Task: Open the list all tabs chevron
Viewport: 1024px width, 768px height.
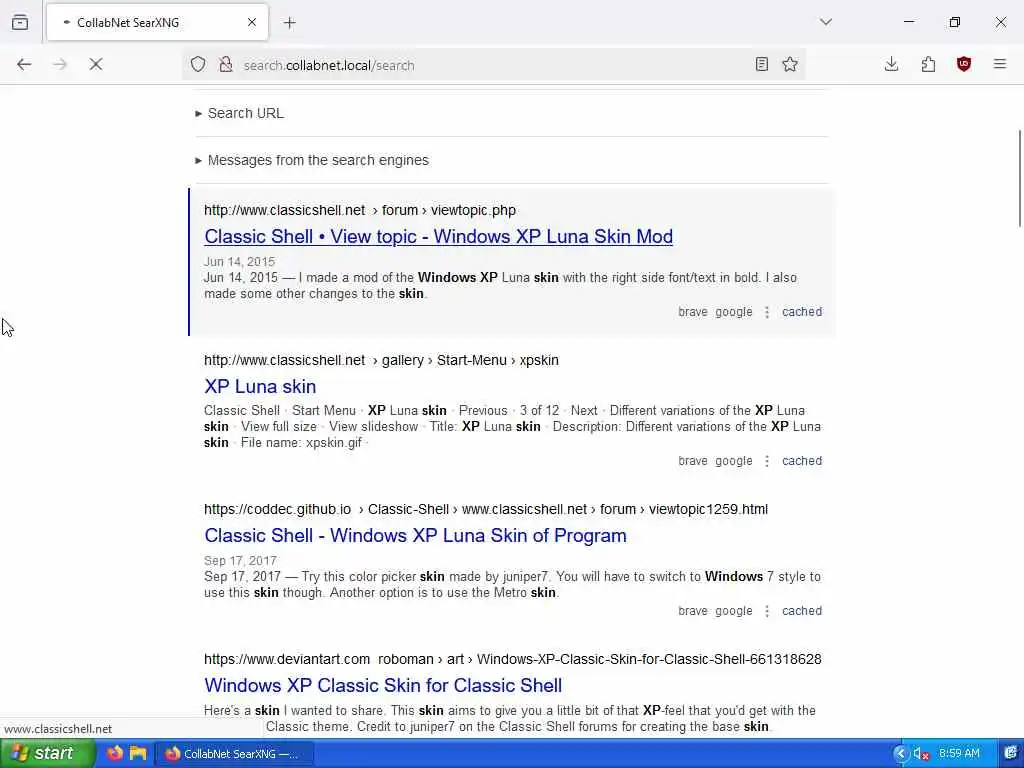Action: pos(826,22)
